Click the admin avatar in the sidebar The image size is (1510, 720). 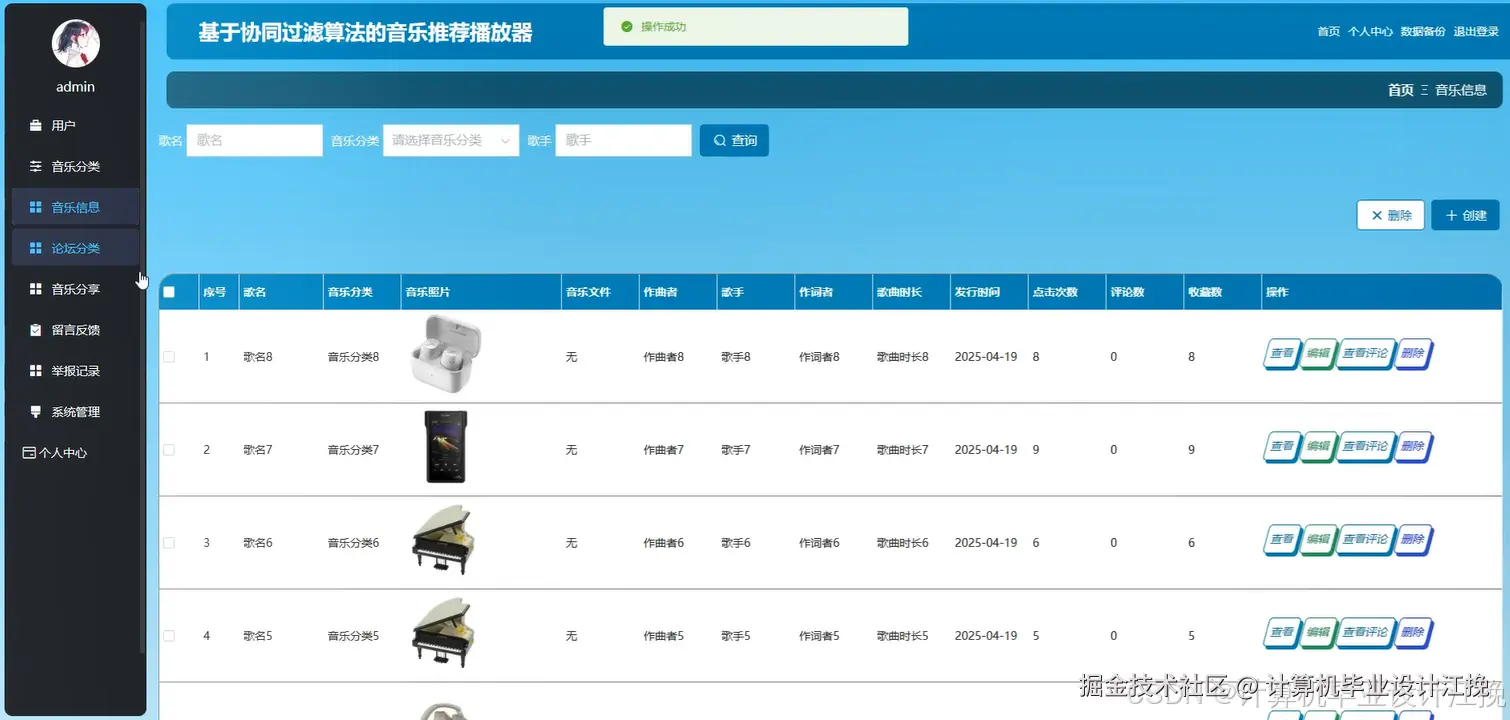click(x=75, y=43)
